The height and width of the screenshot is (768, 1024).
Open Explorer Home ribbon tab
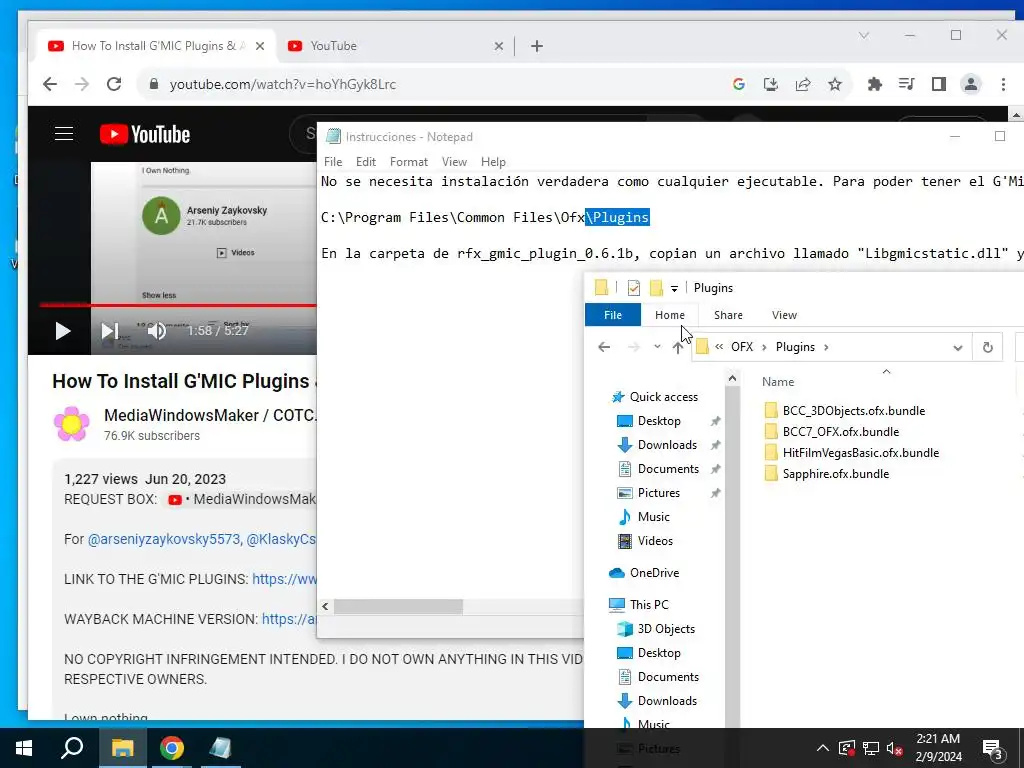click(669, 315)
